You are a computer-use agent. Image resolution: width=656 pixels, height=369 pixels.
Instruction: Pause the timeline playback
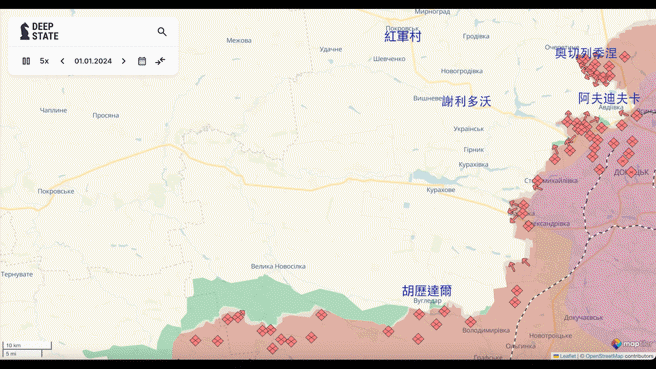click(x=26, y=61)
